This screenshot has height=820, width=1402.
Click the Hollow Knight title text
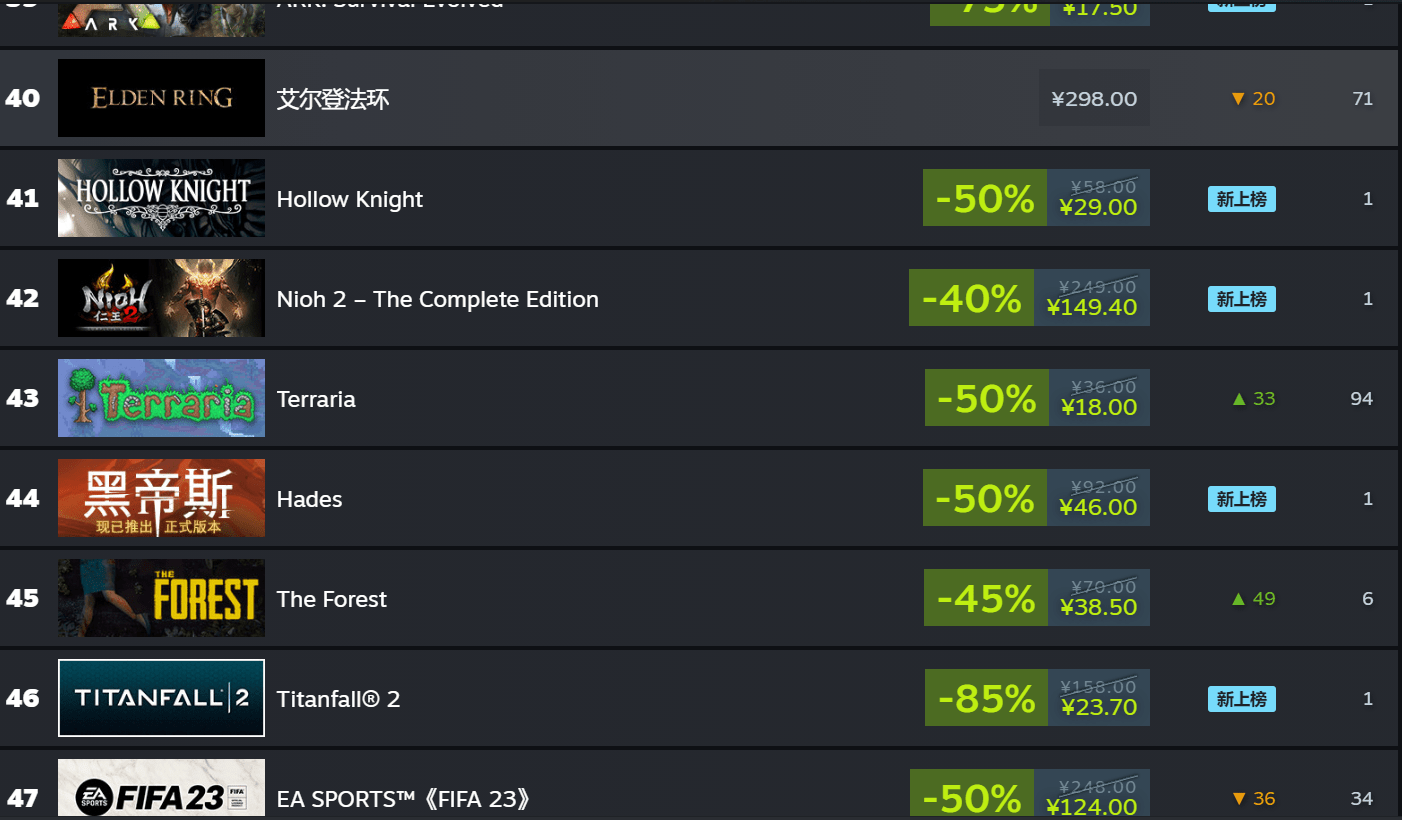coord(350,199)
